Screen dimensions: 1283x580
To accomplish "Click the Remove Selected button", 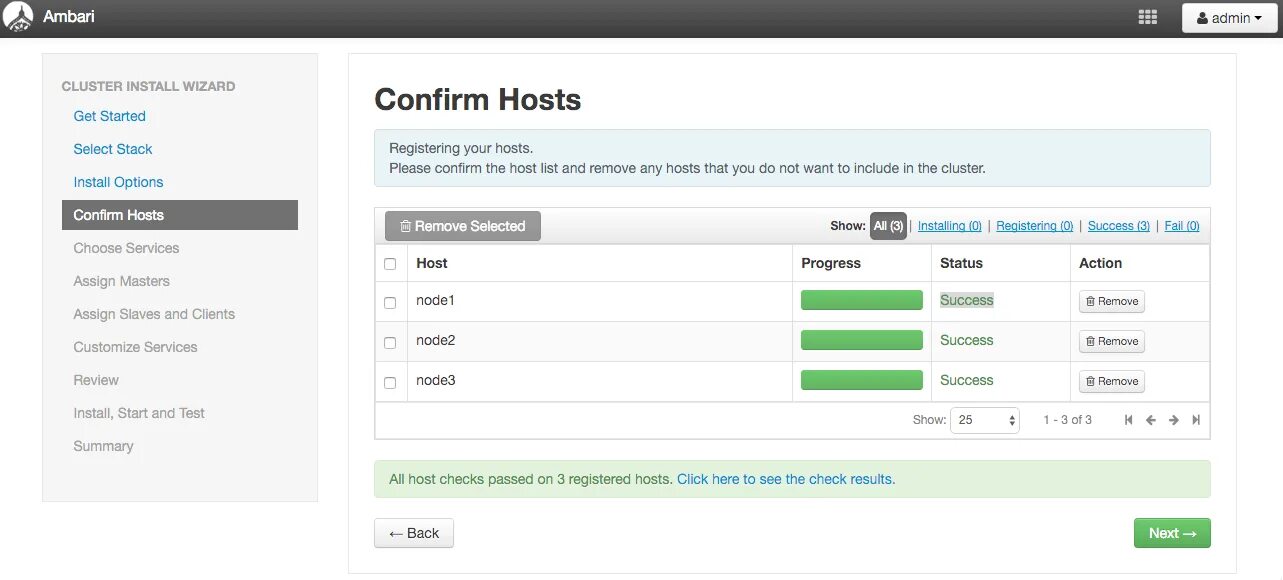I will [x=462, y=226].
